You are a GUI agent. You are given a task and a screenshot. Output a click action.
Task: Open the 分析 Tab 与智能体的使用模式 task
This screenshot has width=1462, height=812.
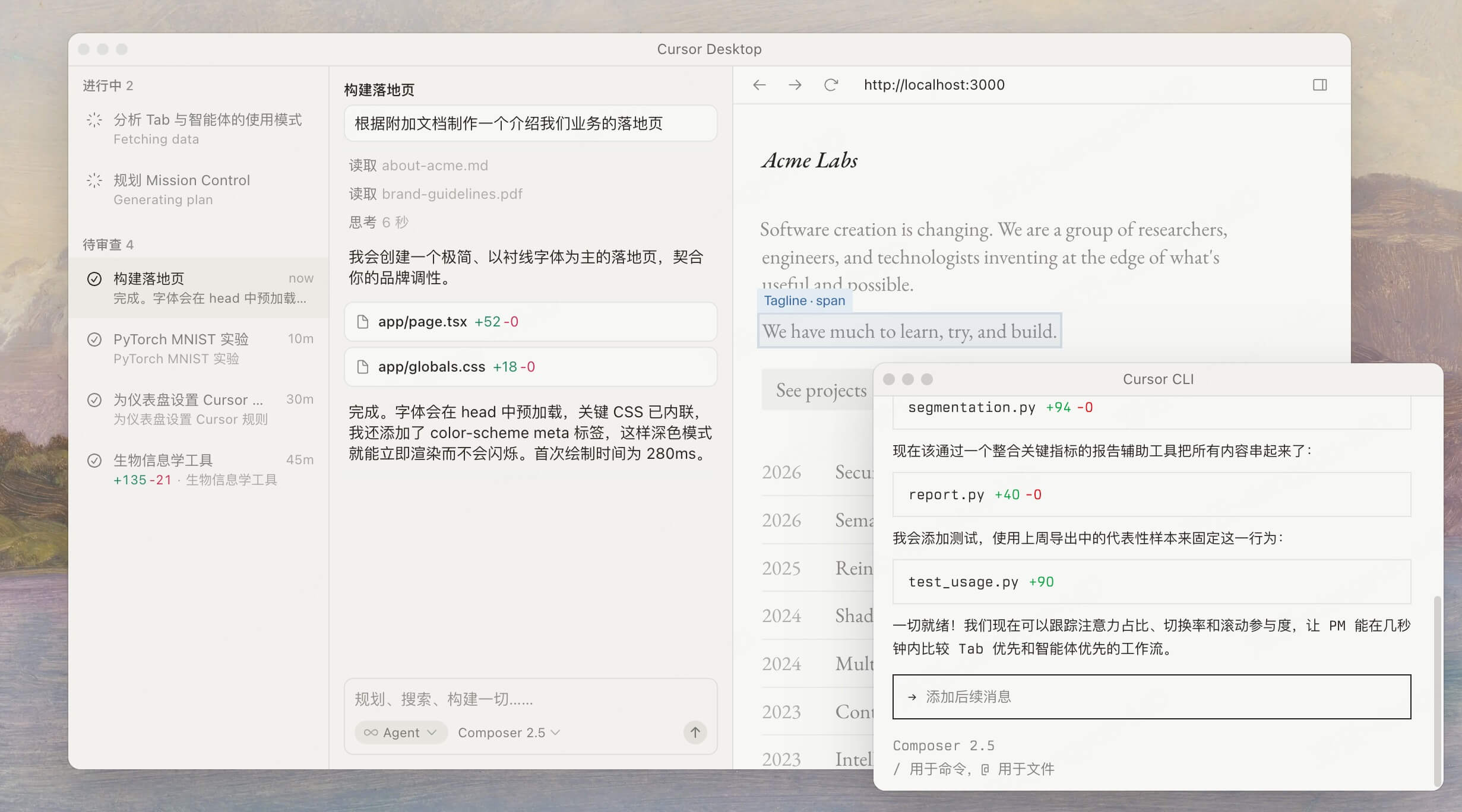click(198, 129)
